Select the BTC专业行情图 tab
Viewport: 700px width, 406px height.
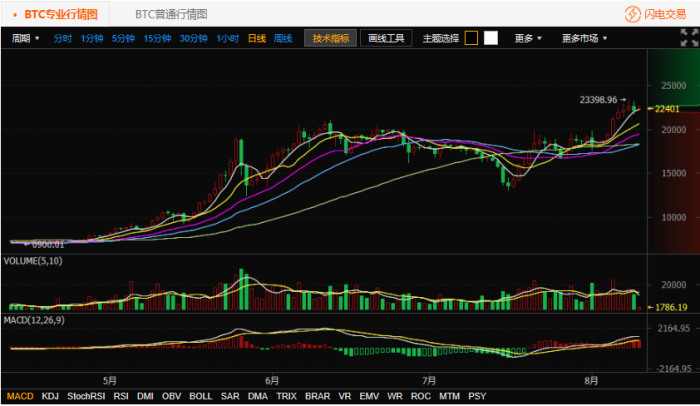pos(61,15)
